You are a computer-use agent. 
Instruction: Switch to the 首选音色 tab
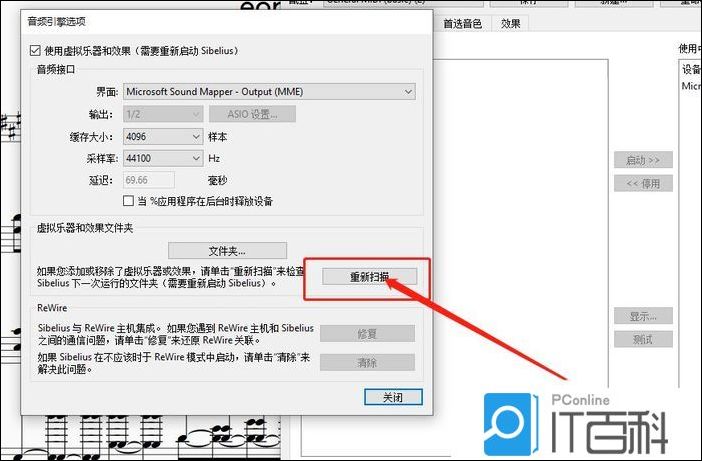462,23
